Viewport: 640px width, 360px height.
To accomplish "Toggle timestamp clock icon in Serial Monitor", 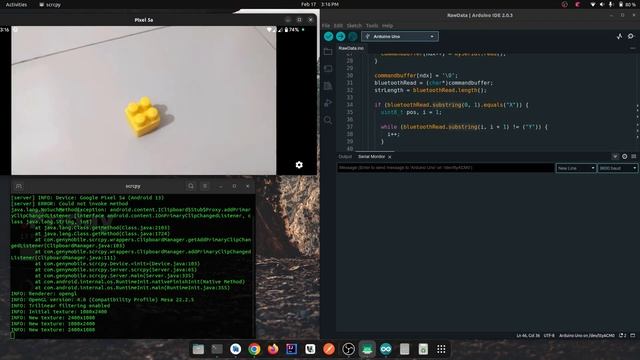I will (624, 156).
